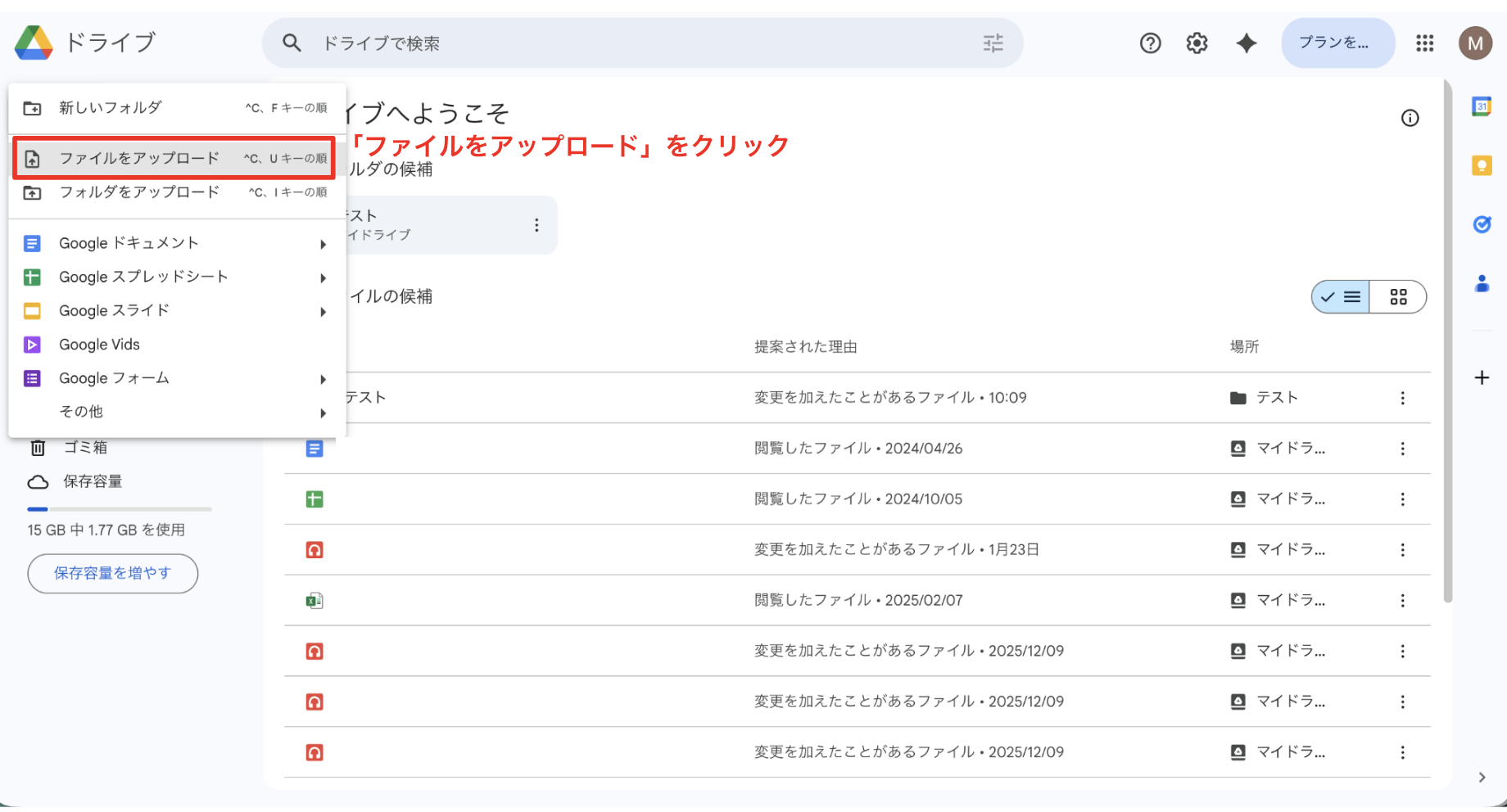Open more actions for 2025/02/07 row
This screenshot has width=1507, height=812.
point(1402,601)
